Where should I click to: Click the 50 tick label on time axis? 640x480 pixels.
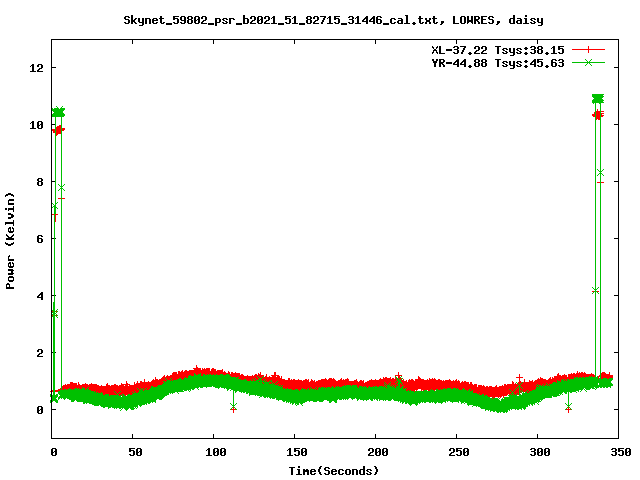[x=133, y=453]
